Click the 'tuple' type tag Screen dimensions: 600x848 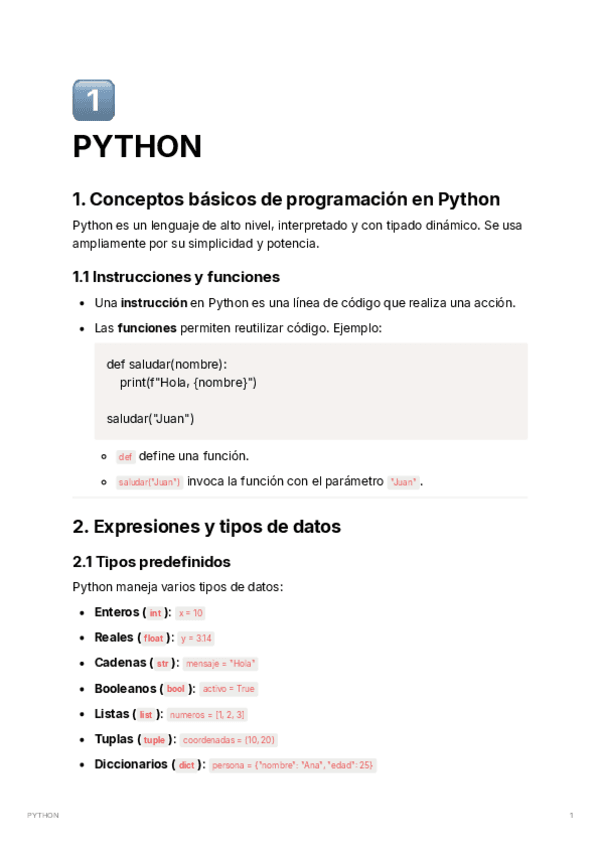pos(154,740)
